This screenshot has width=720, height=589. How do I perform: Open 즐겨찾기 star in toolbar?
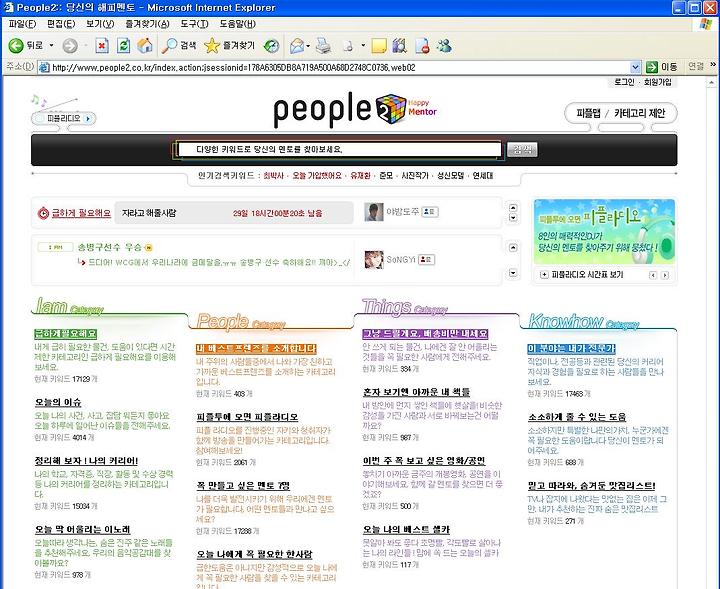coord(229,45)
